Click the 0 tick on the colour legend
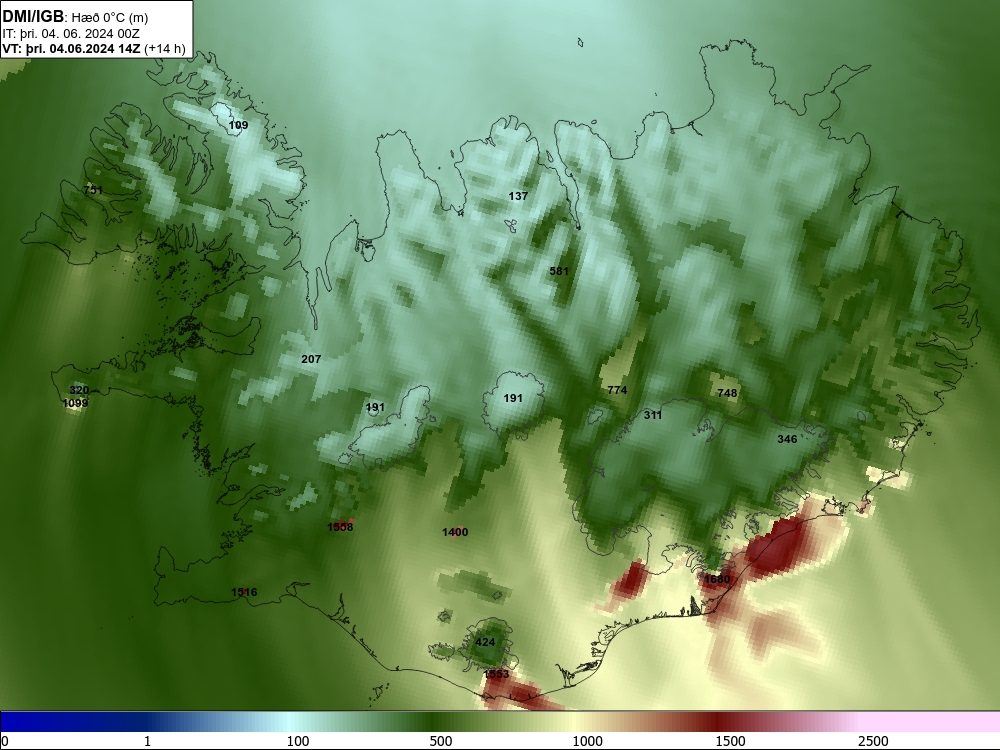The image size is (1000, 750). pyautogui.click(x=5, y=741)
